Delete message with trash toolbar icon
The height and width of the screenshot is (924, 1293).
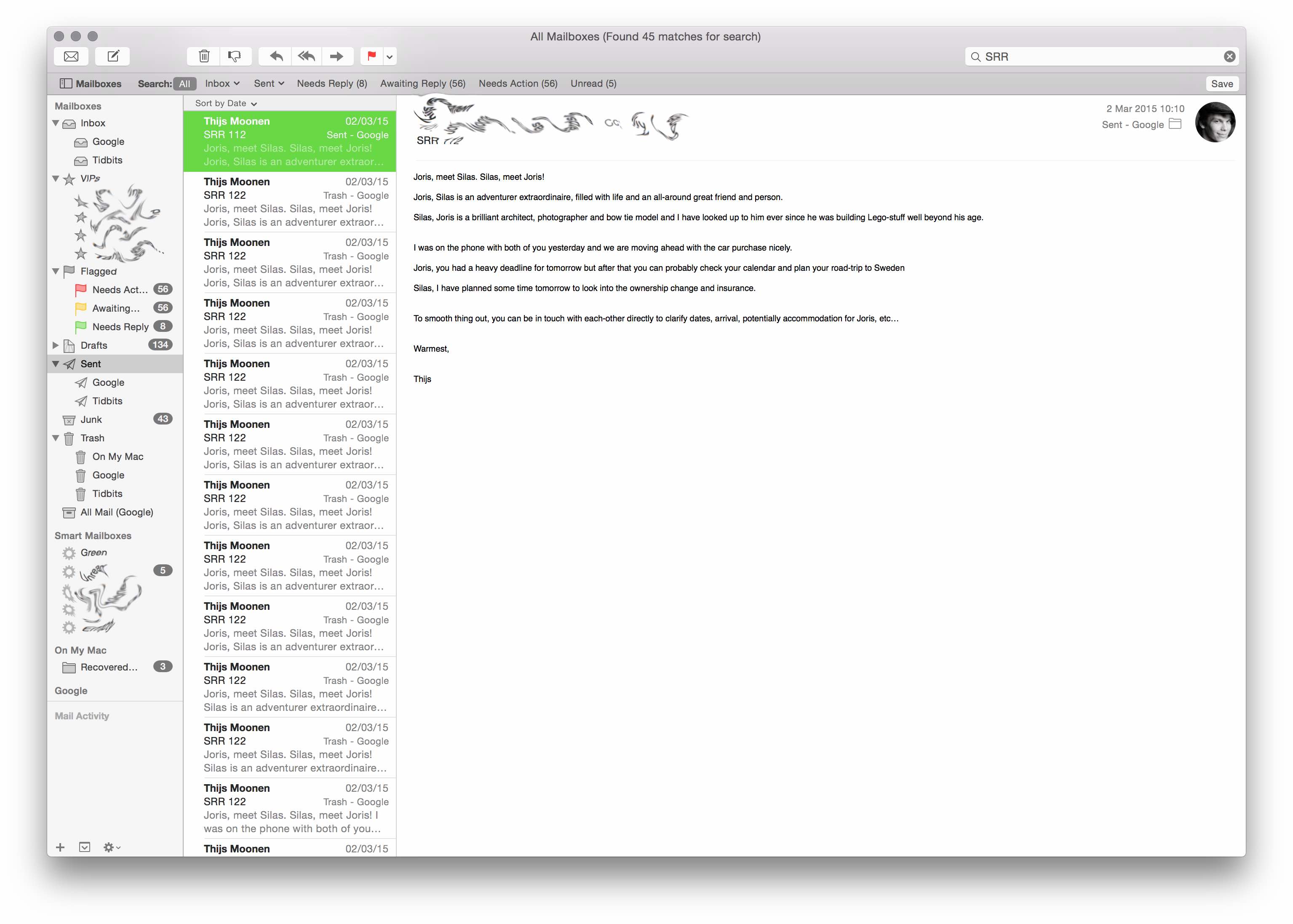click(204, 56)
